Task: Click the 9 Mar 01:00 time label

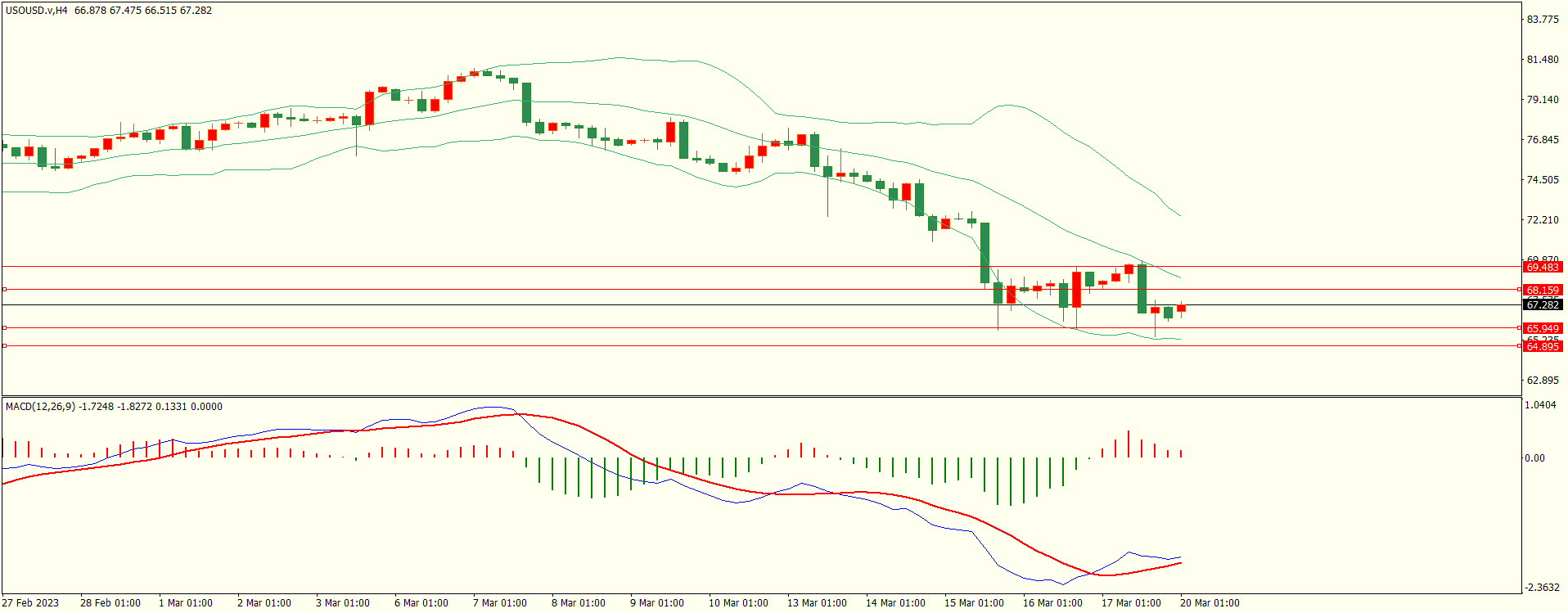Action: [x=657, y=602]
